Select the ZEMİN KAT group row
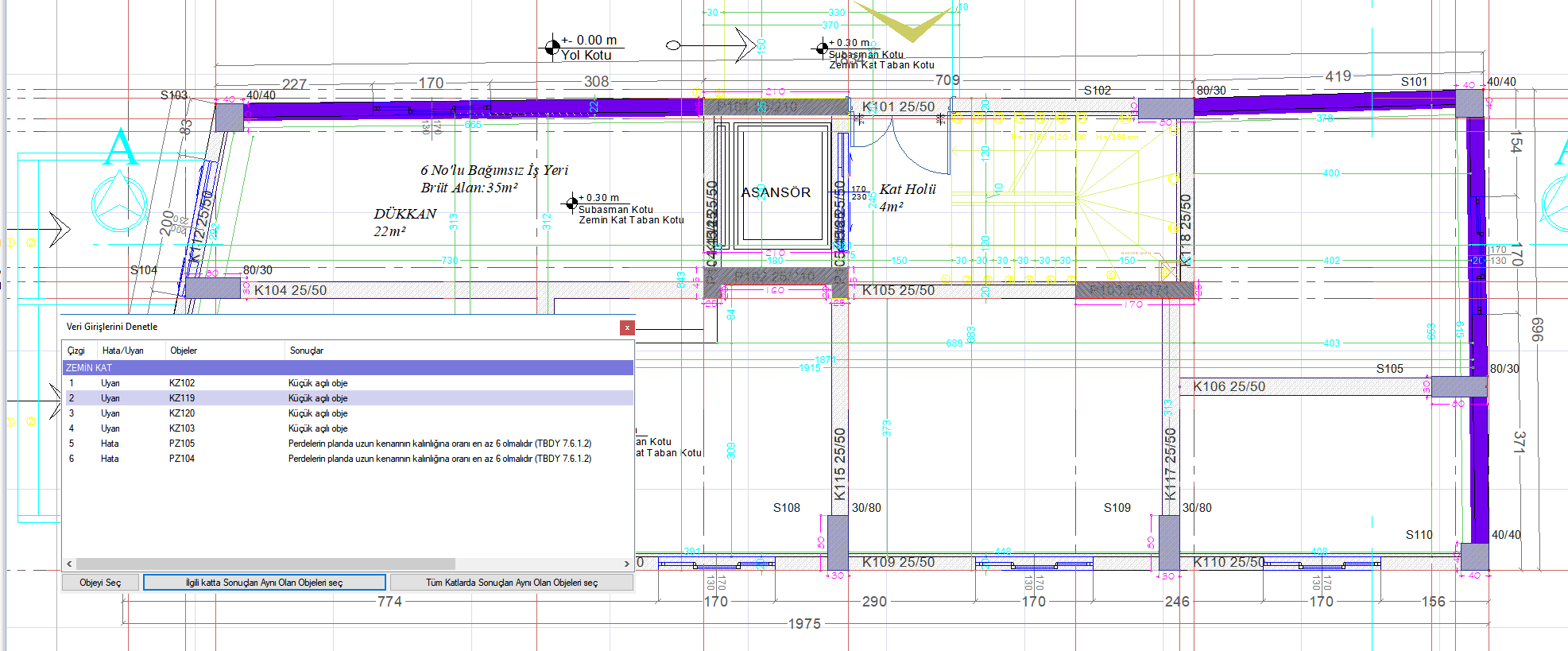1568x651 pixels. click(x=348, y=368)
